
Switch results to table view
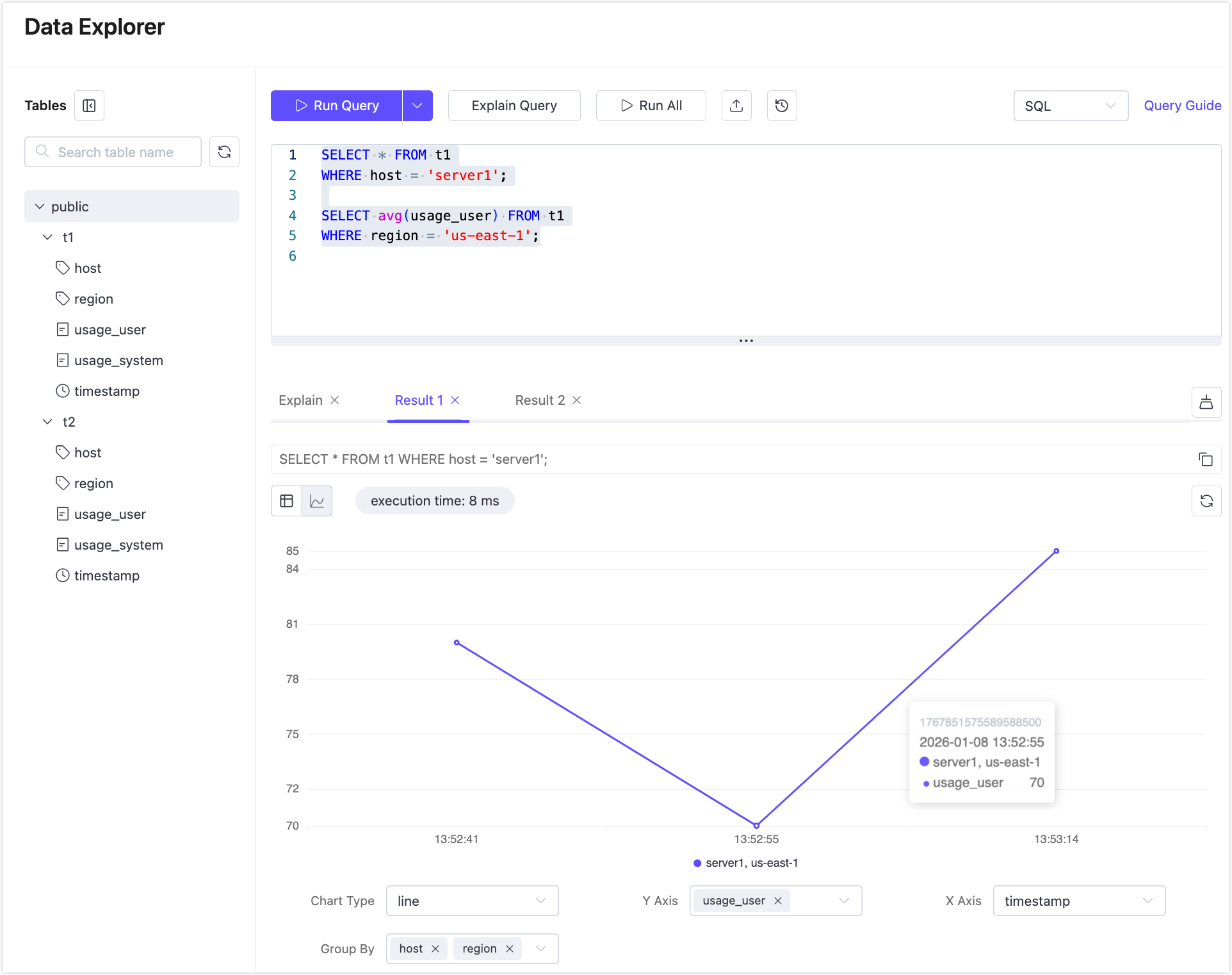point(286,501)
